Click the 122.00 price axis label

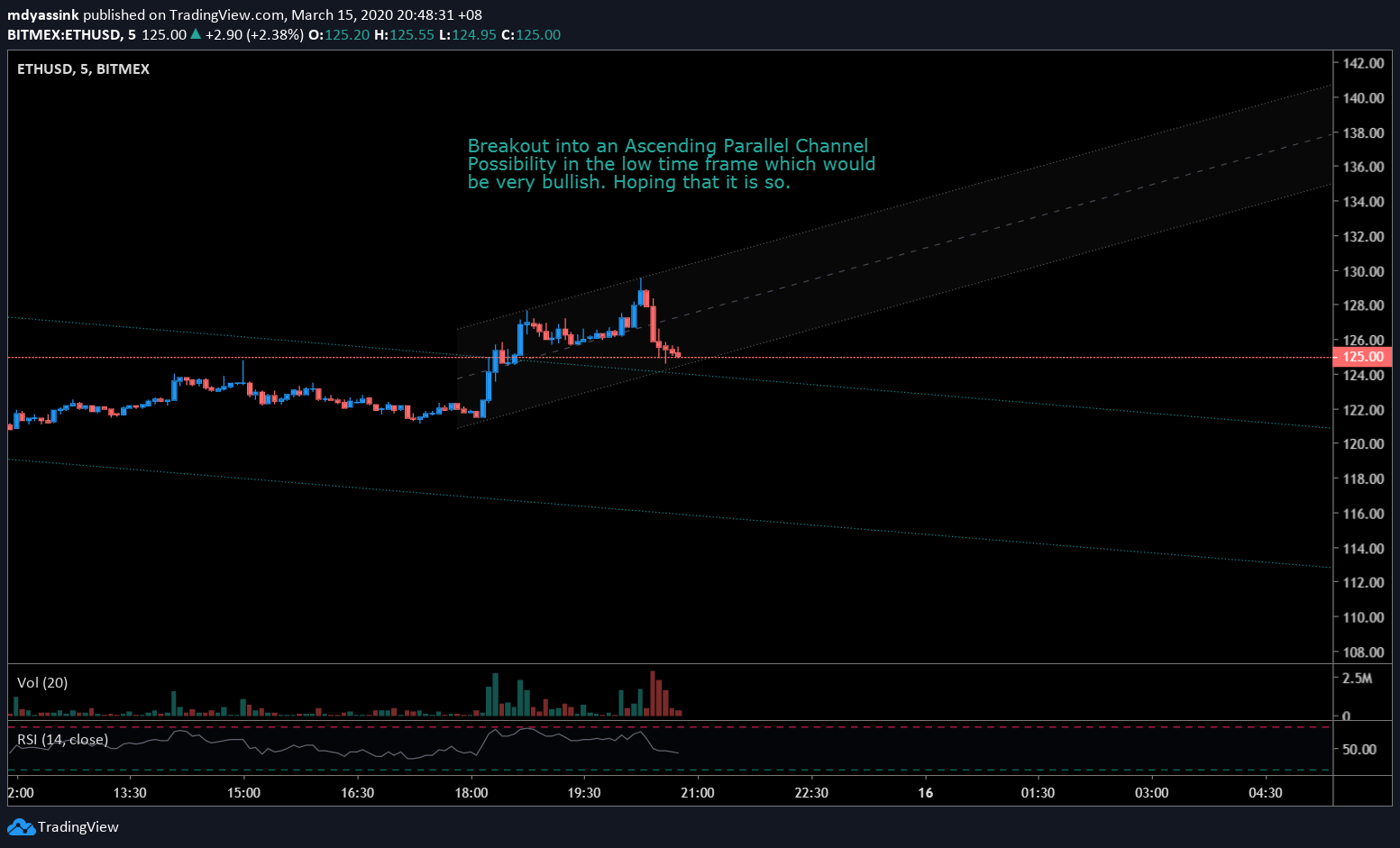tap(1363, 410)
